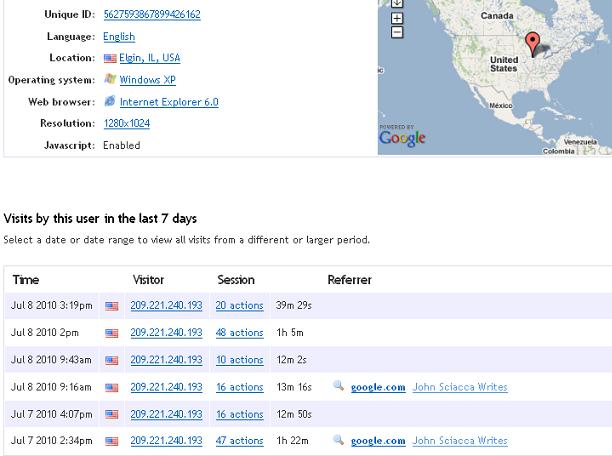Screen dimensions: 612x456
Task: Click the Javascript Enabled value
Action: [122, 145]
